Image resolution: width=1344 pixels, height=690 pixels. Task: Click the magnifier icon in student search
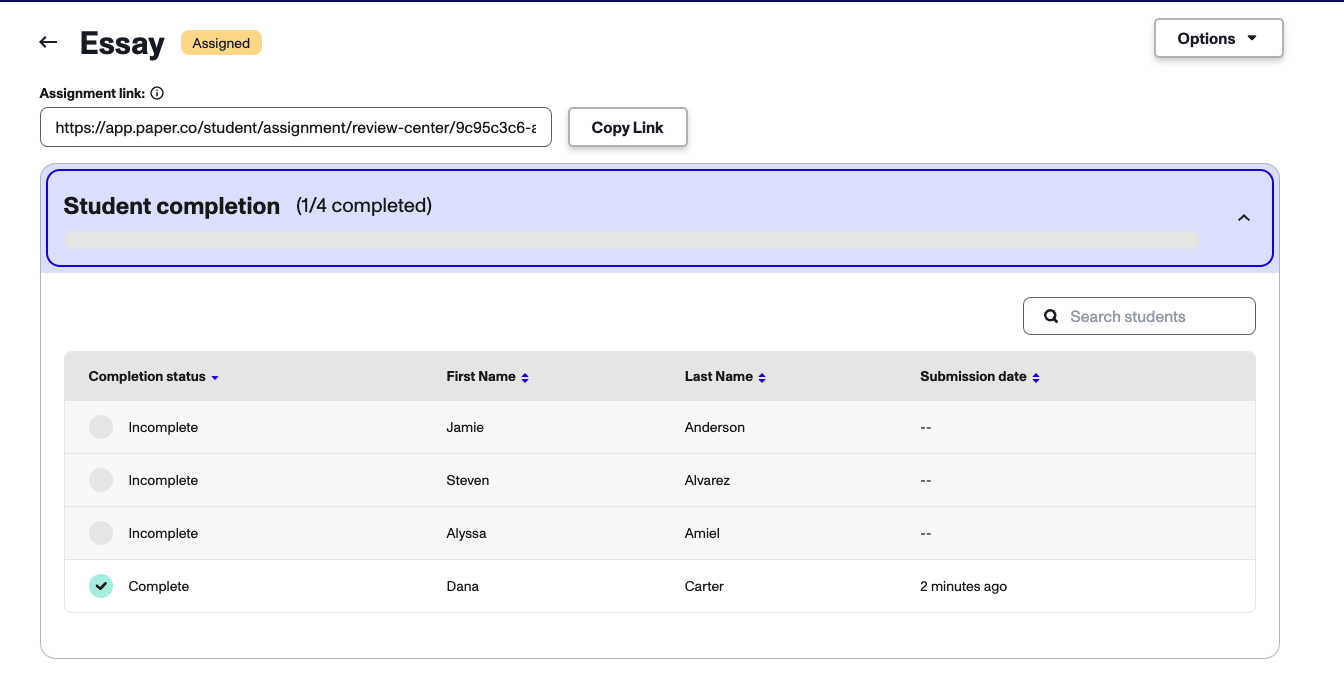coord(1051,316)
